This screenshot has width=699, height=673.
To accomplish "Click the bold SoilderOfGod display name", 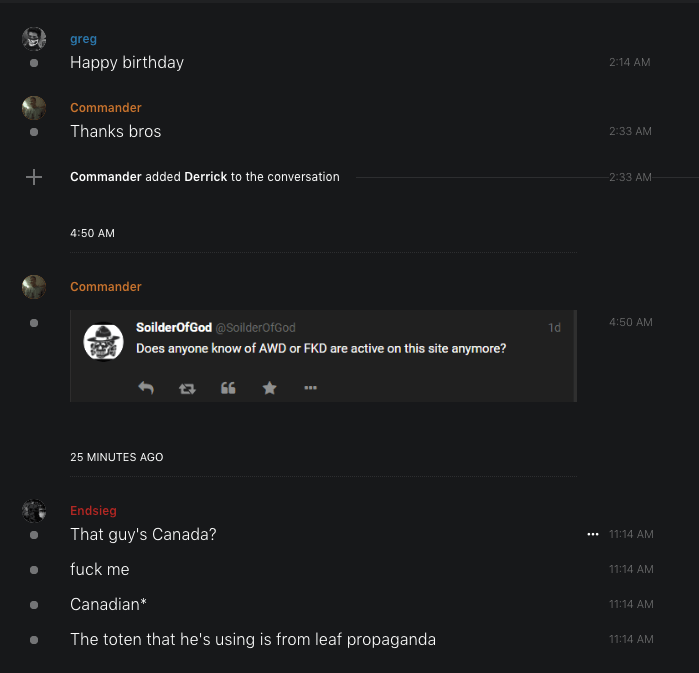I will [x=173, y=328].
